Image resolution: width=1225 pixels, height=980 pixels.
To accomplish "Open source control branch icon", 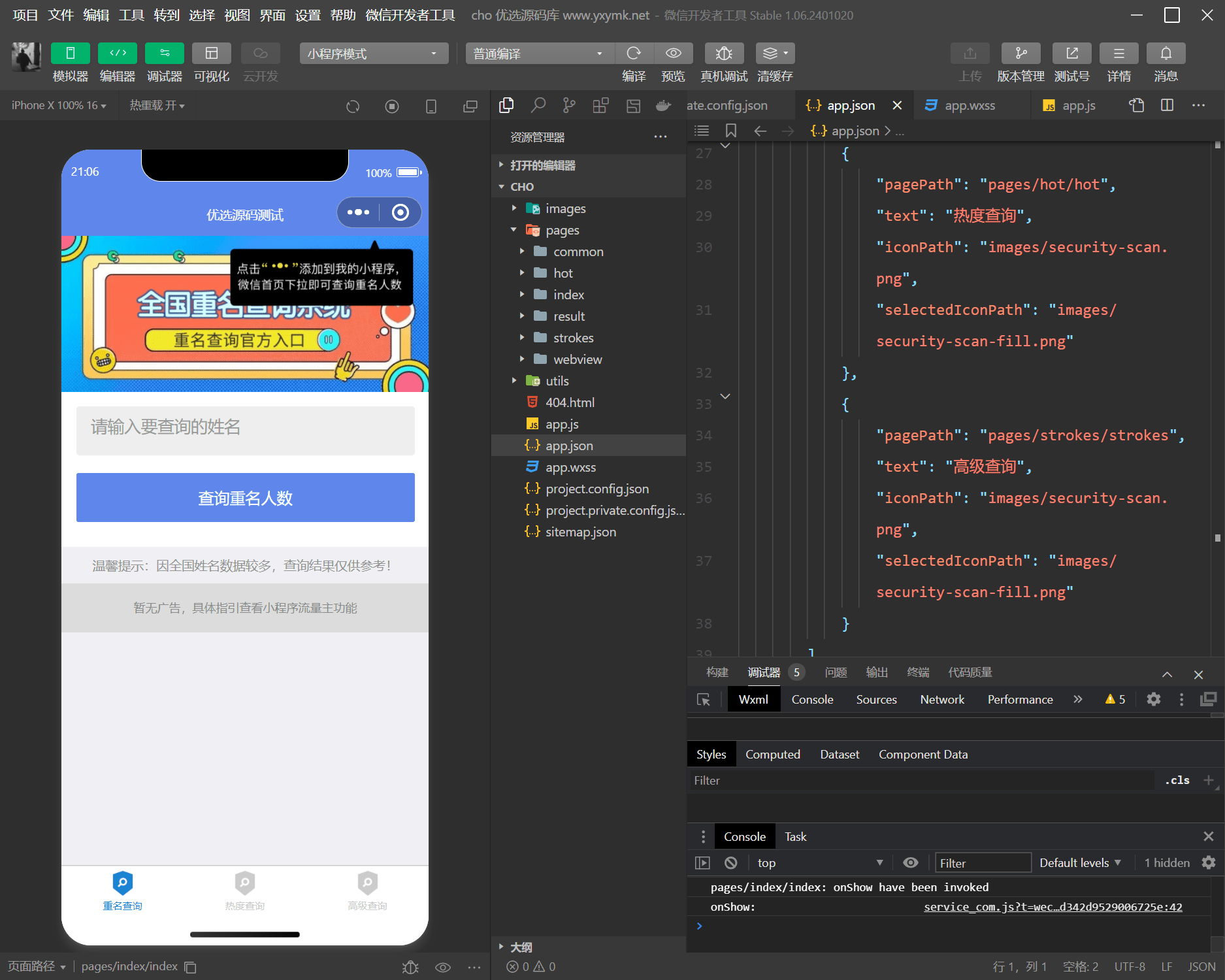I will pyautogui.click(x=569, y=105).
